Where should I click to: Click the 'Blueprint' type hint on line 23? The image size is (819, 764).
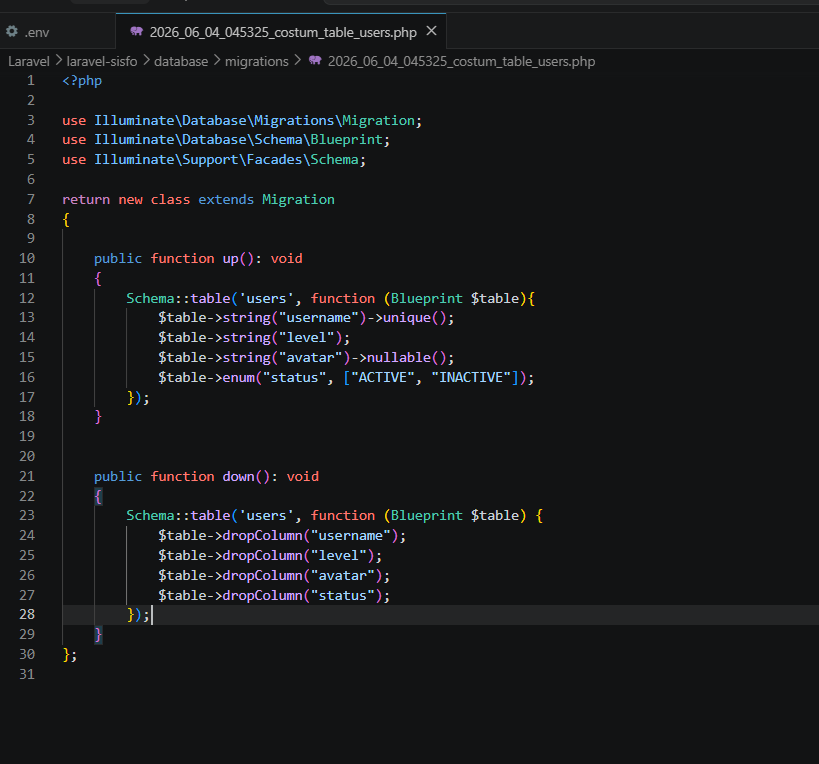(427, 515)
